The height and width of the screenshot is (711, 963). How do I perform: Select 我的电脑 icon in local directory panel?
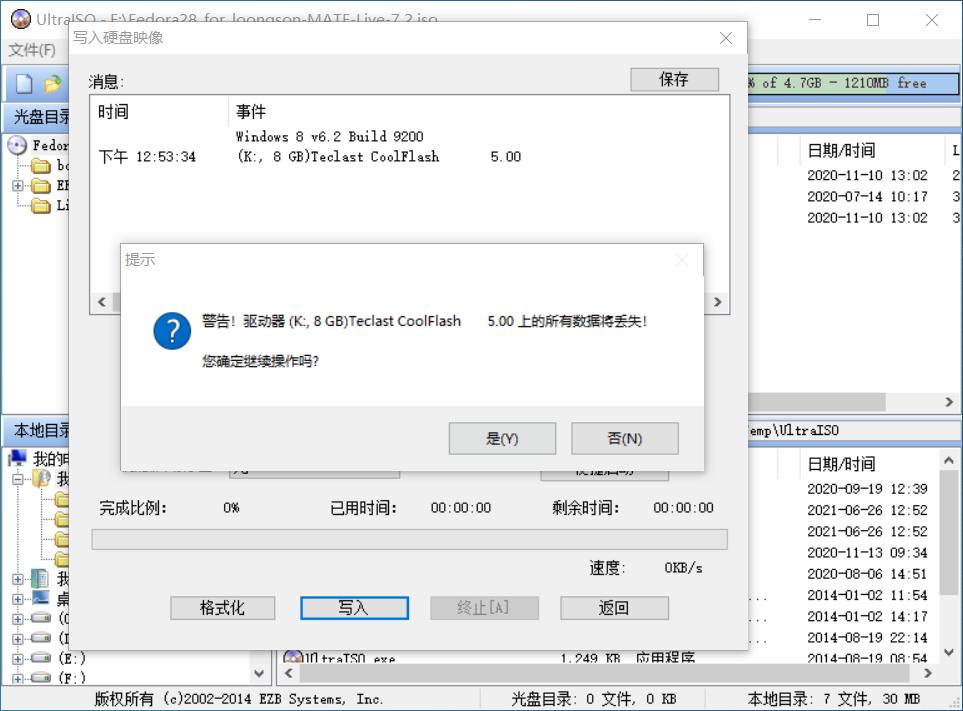pos(18,458)
